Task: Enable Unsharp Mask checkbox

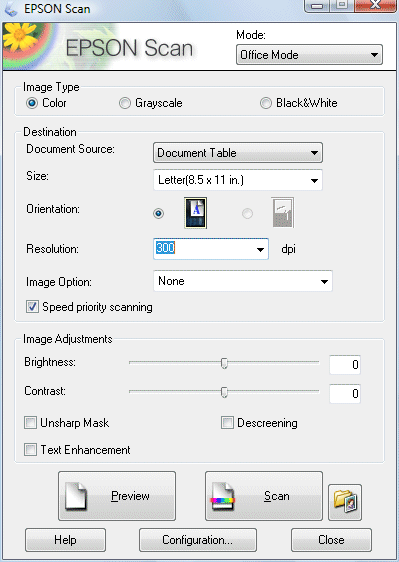Action: [x=30, y=423]
